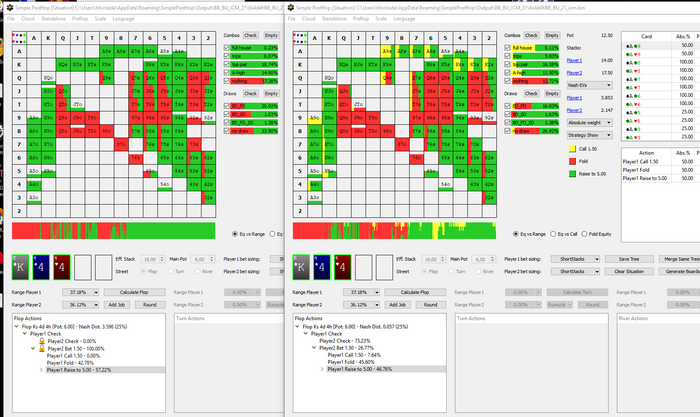Image resolution: width=700 pixels, height=417 pixels.
Task: Open File menu in right window
Action: coord(292,19)
